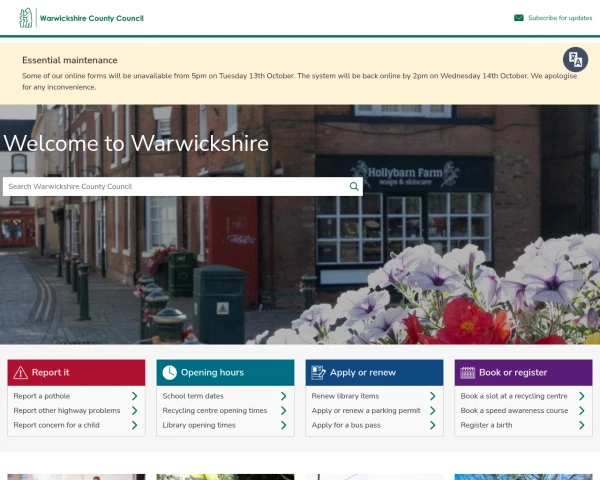Open Renew library items link
600x480 pixels.
(345, 396)
